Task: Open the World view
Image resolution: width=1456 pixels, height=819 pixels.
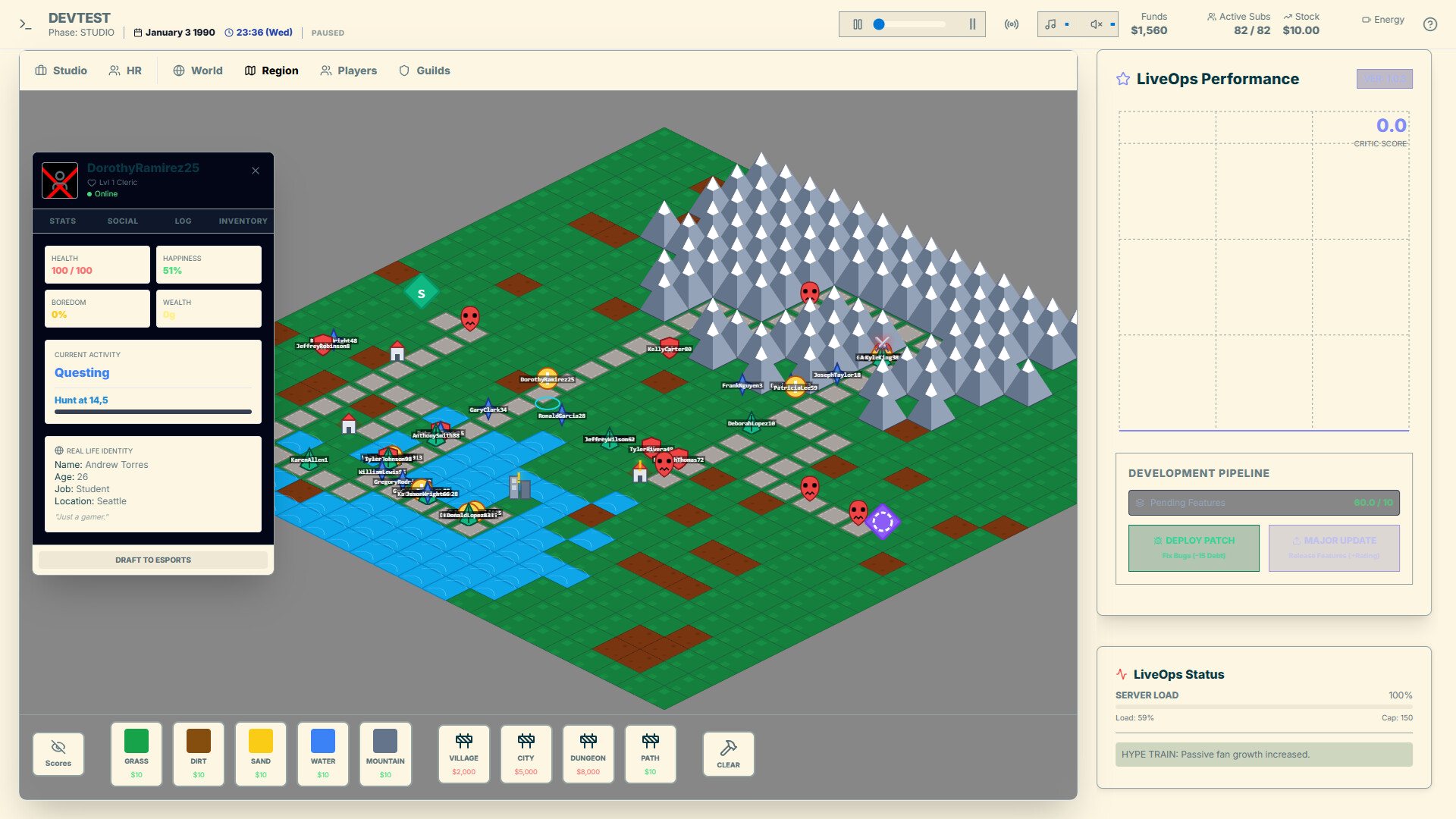Action: coord(198,71)
